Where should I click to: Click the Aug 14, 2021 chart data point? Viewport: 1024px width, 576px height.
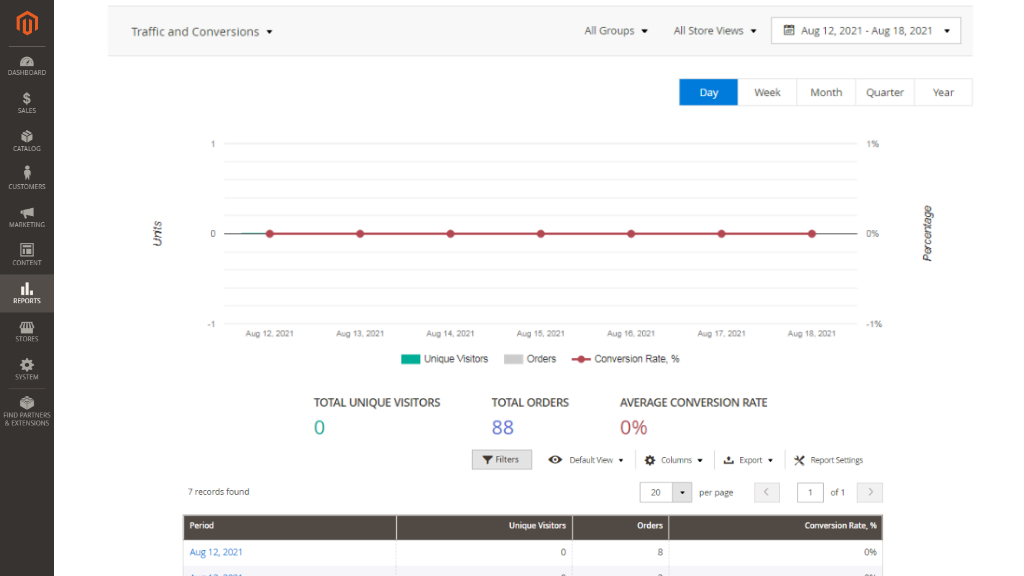point(451,234)
